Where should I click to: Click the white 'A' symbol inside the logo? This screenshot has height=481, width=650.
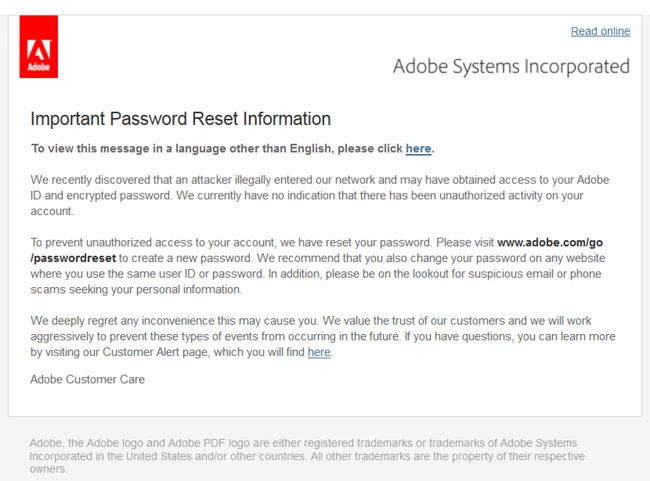39,50
